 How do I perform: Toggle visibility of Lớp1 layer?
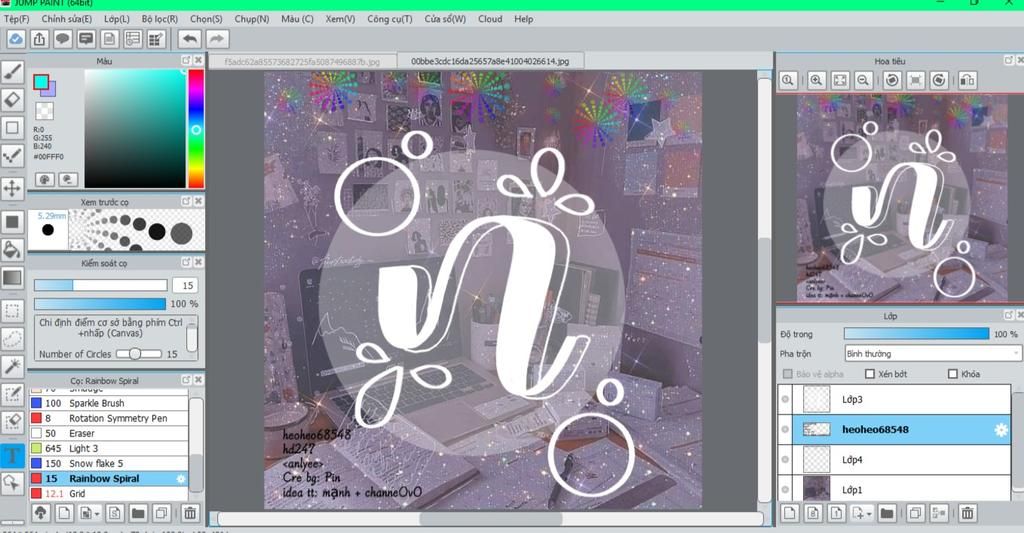785,489
